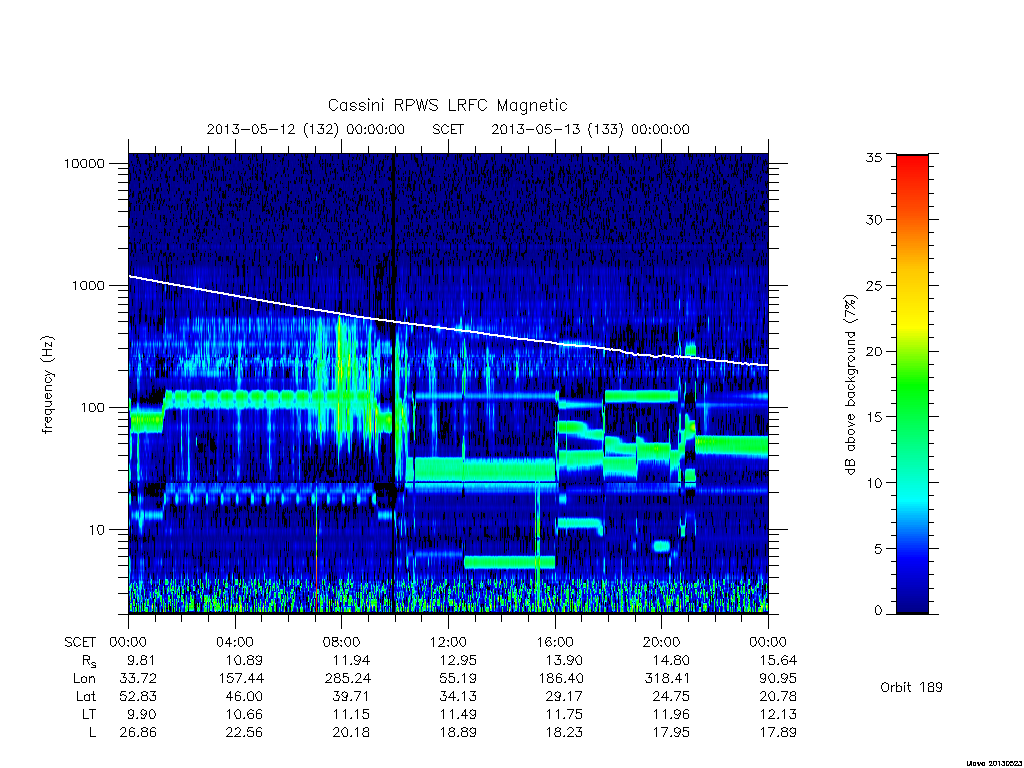Click the 10000 frequency tick label

[x=84, y=164]
